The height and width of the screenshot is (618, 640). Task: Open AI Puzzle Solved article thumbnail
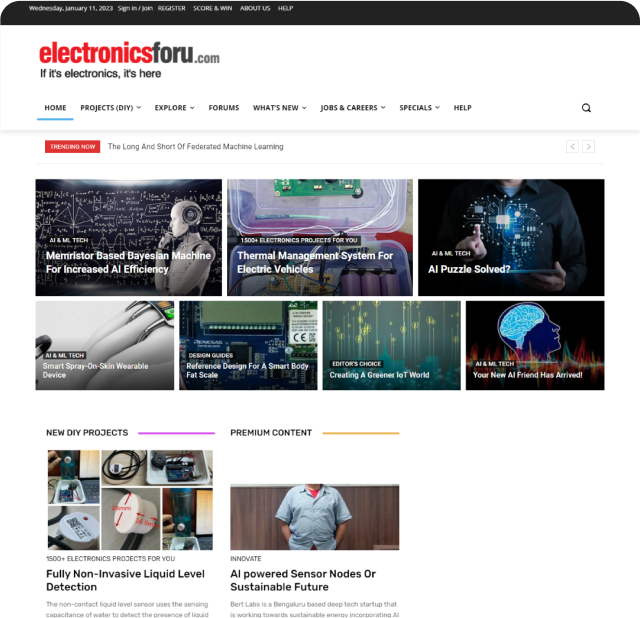511,238
